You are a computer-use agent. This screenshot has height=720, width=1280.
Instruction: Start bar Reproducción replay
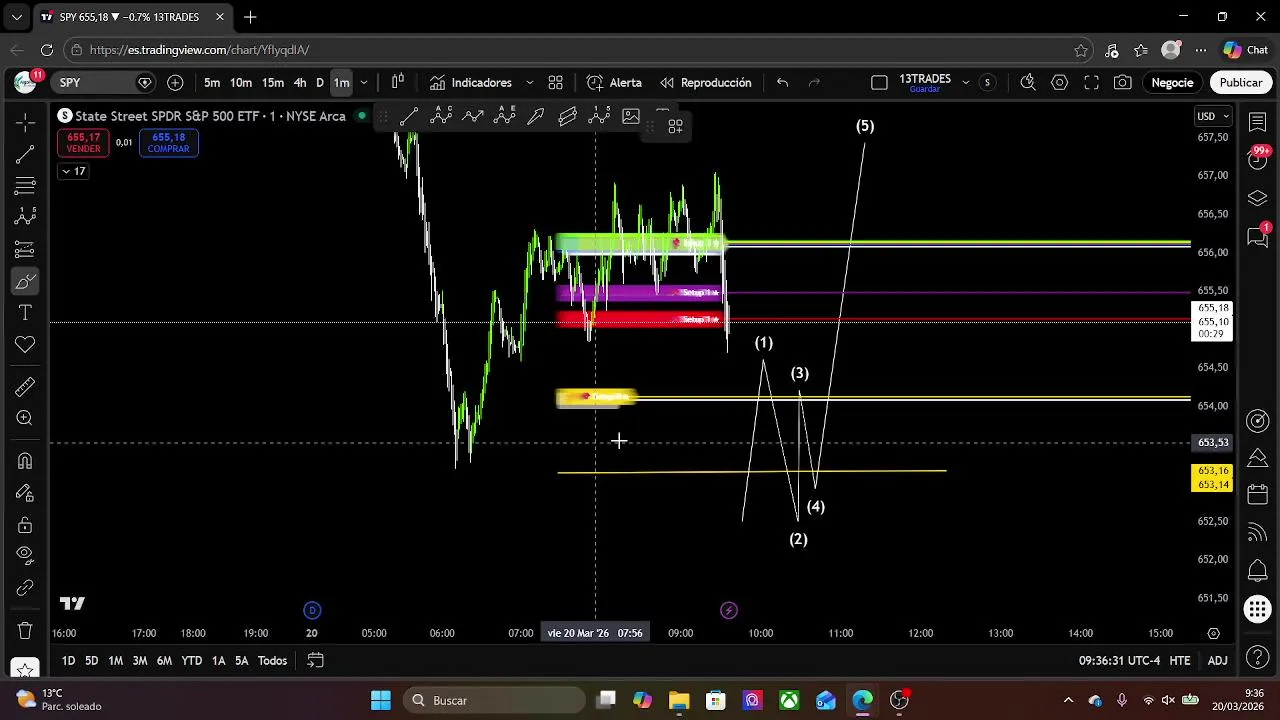click(x=704, y=83)
